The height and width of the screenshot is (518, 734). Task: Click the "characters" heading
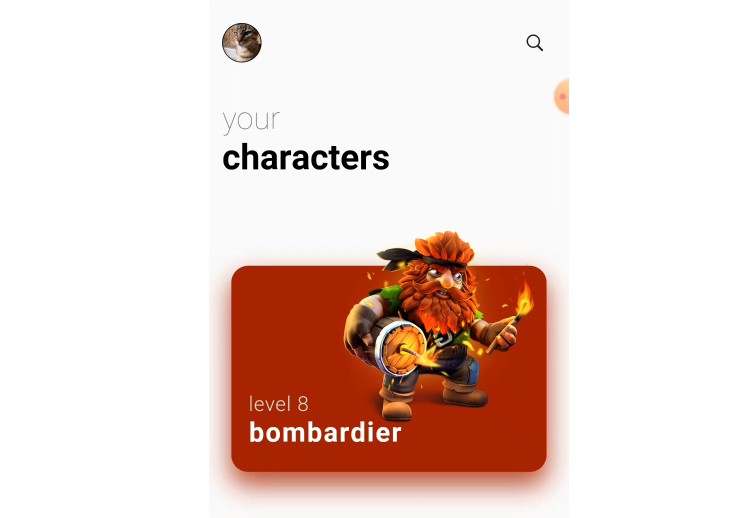coord(306,158)
